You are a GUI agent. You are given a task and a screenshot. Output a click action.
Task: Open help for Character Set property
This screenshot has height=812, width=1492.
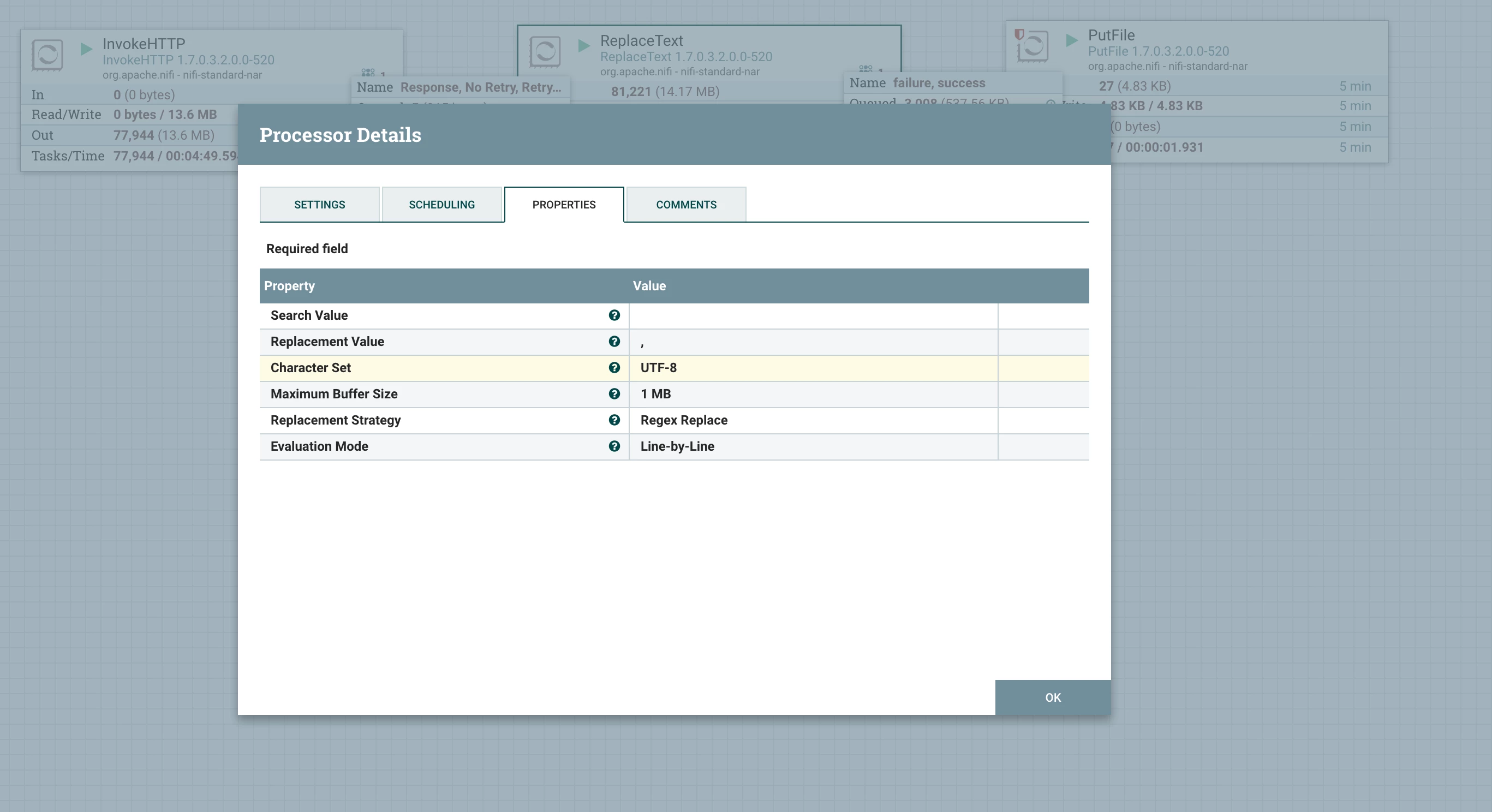tap(614, 367)
